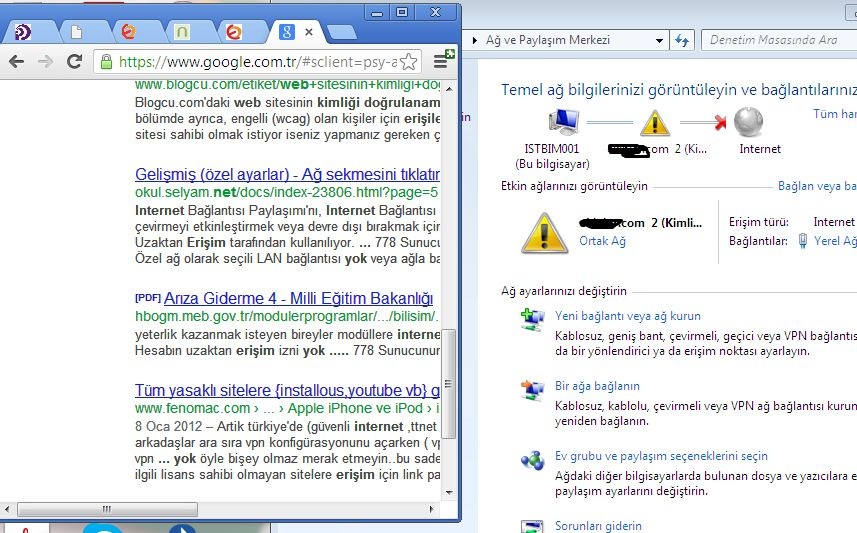Screen dimensions: 857x533
Task: Click horizontal scrollbar left arrow in Chrome
Action: click(8, 509)
